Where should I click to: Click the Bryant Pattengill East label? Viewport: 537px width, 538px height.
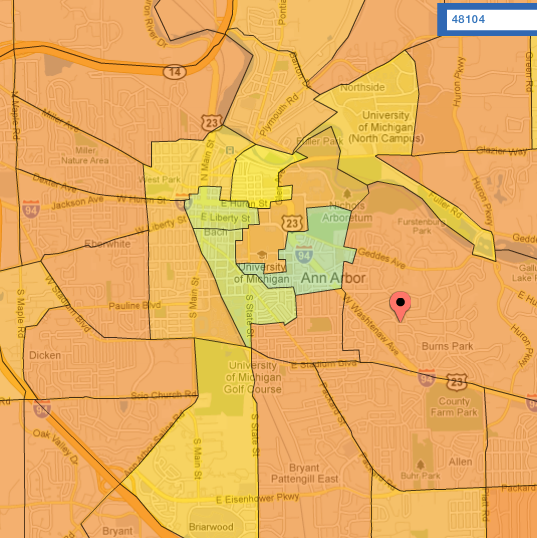click(x=305, y=473)
